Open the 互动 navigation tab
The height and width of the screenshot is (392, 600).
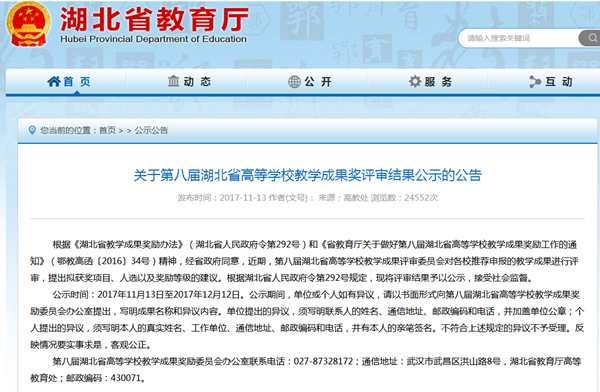coord(551,82)
